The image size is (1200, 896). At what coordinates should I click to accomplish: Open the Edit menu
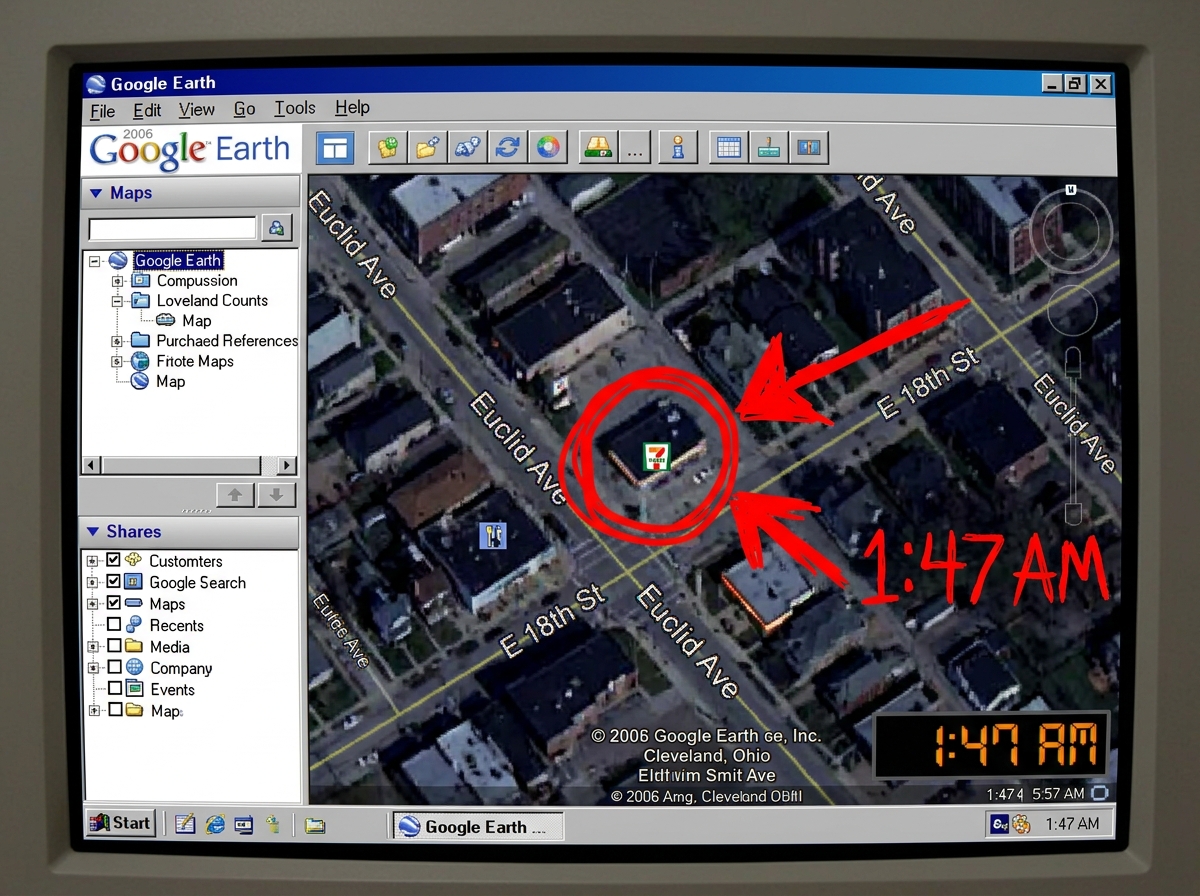click(x=147, y=110)
